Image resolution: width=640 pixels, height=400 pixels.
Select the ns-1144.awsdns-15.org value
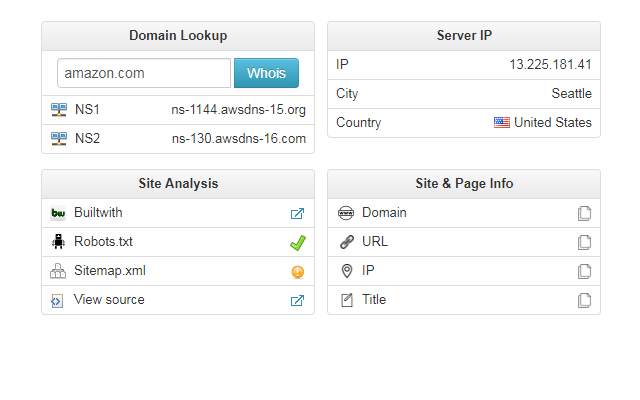coord(238,110)
